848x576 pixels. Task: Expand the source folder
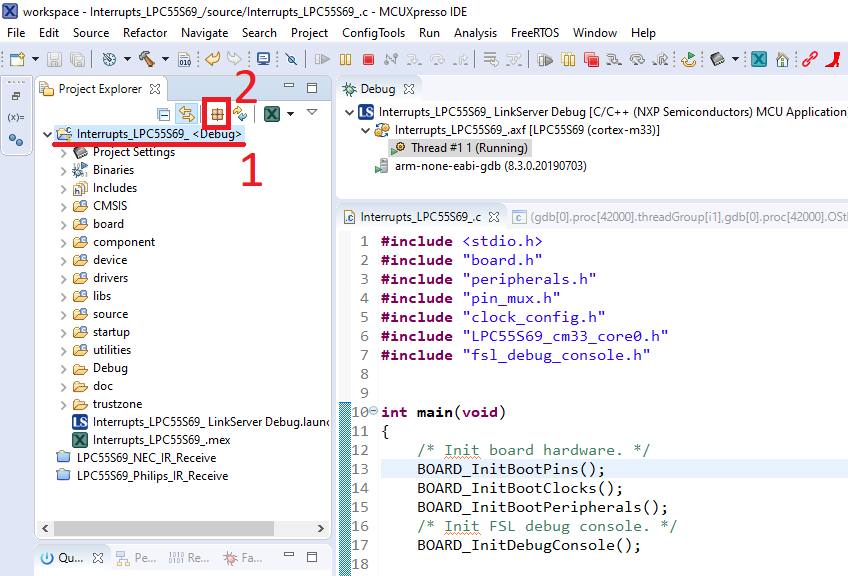[x=64, y=314]
